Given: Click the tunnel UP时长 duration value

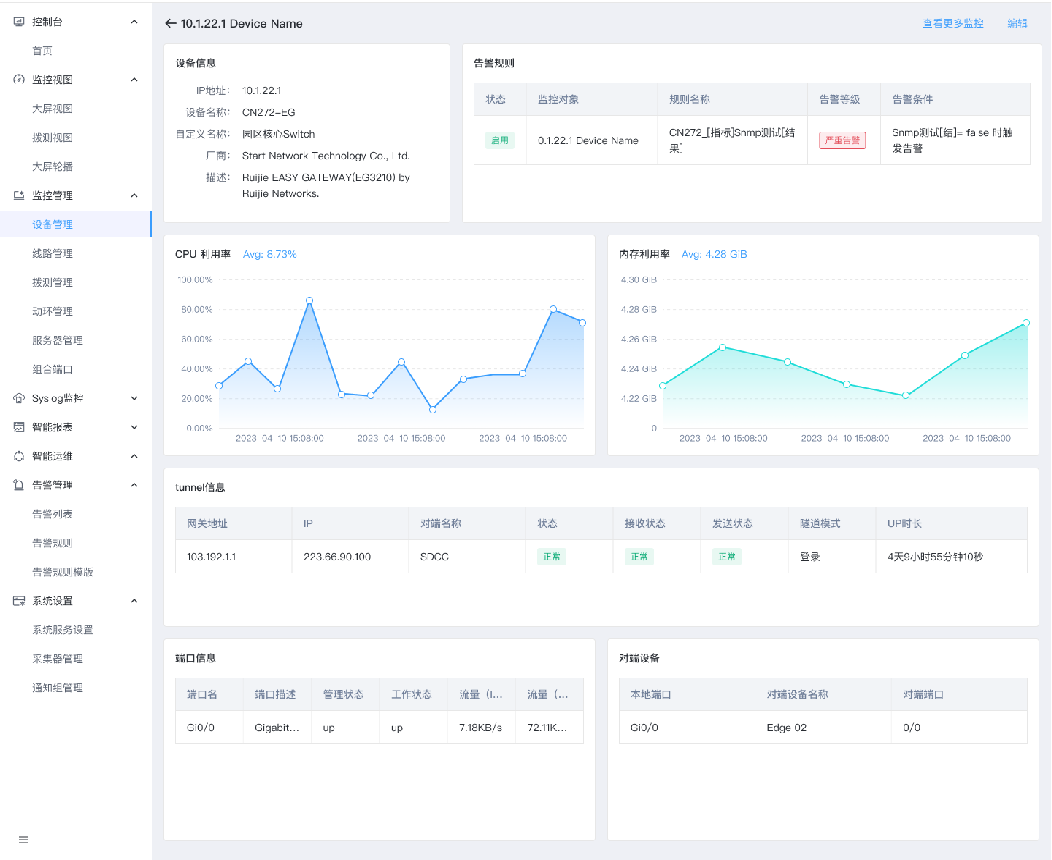Looking at the screenshot, I should [x=935, y=557].
